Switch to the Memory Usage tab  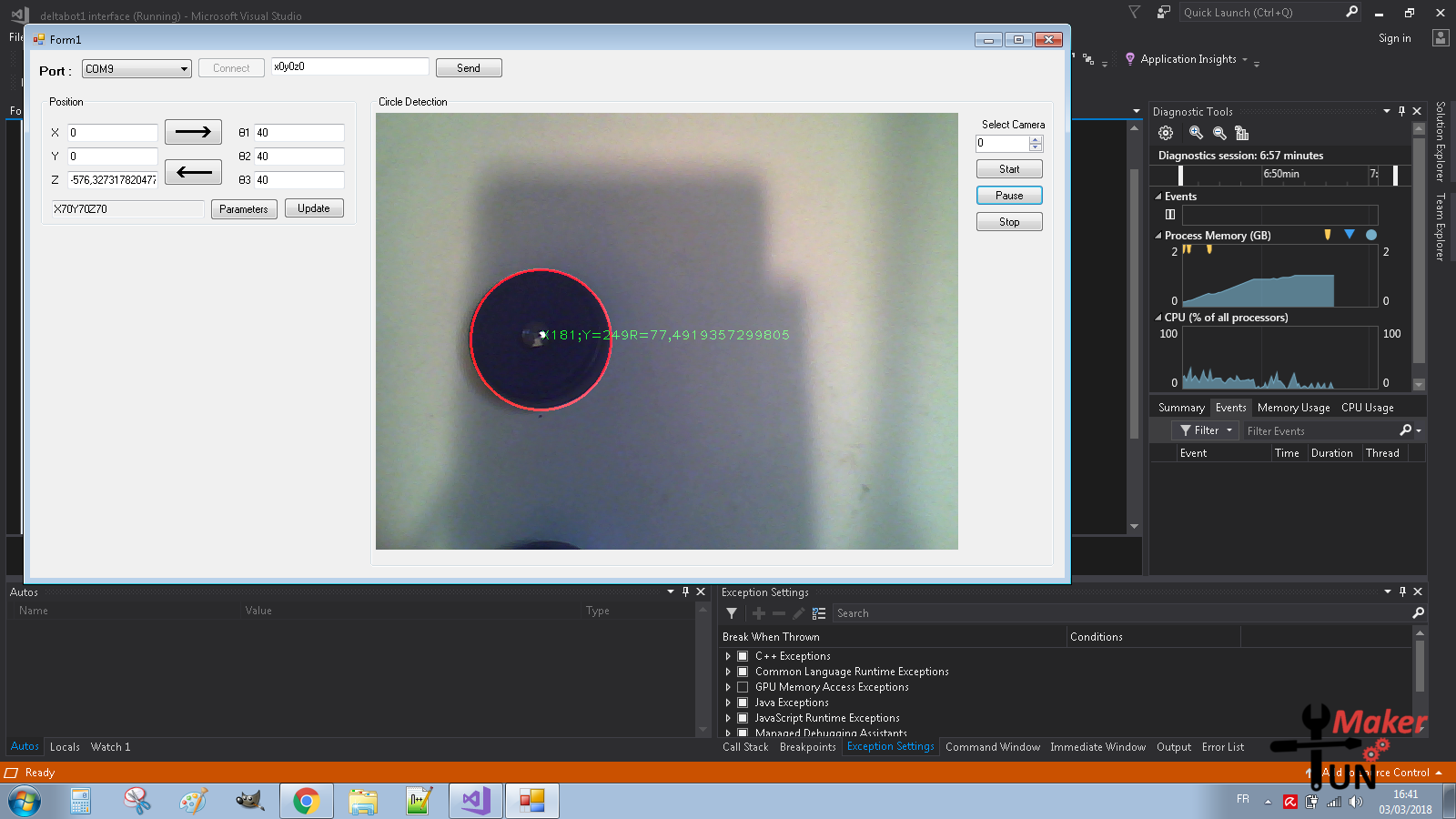[x=1293, y=408]
